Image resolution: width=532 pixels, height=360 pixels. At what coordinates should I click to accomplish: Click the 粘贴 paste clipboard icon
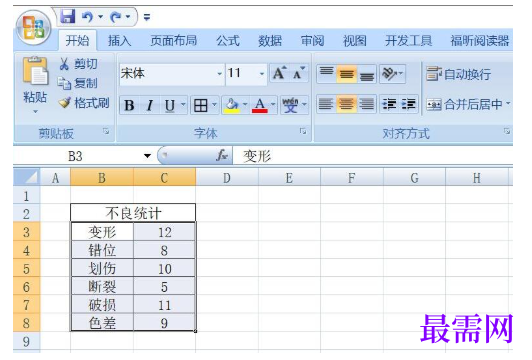pos(35,72)
